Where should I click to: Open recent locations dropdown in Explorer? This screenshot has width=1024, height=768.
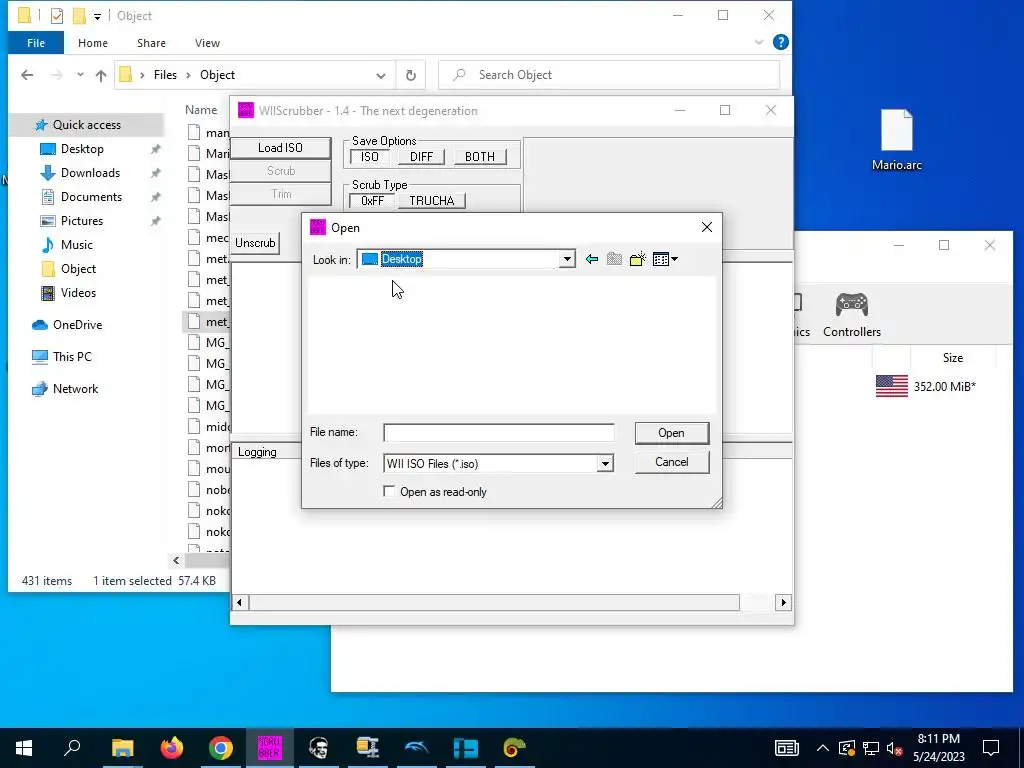tap(80, 75)
